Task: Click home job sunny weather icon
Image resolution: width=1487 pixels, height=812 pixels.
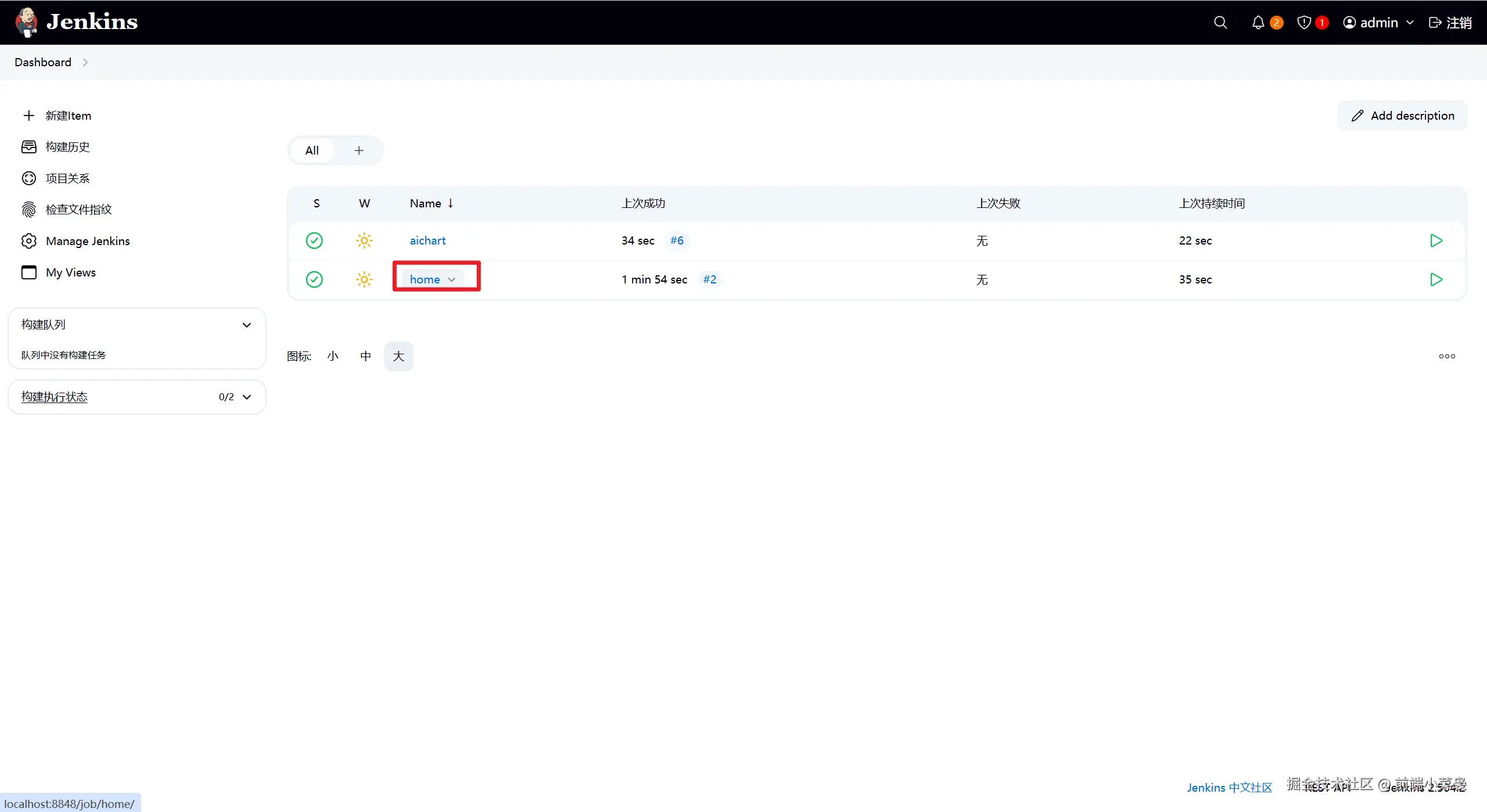Action: (x=364, y=279)
